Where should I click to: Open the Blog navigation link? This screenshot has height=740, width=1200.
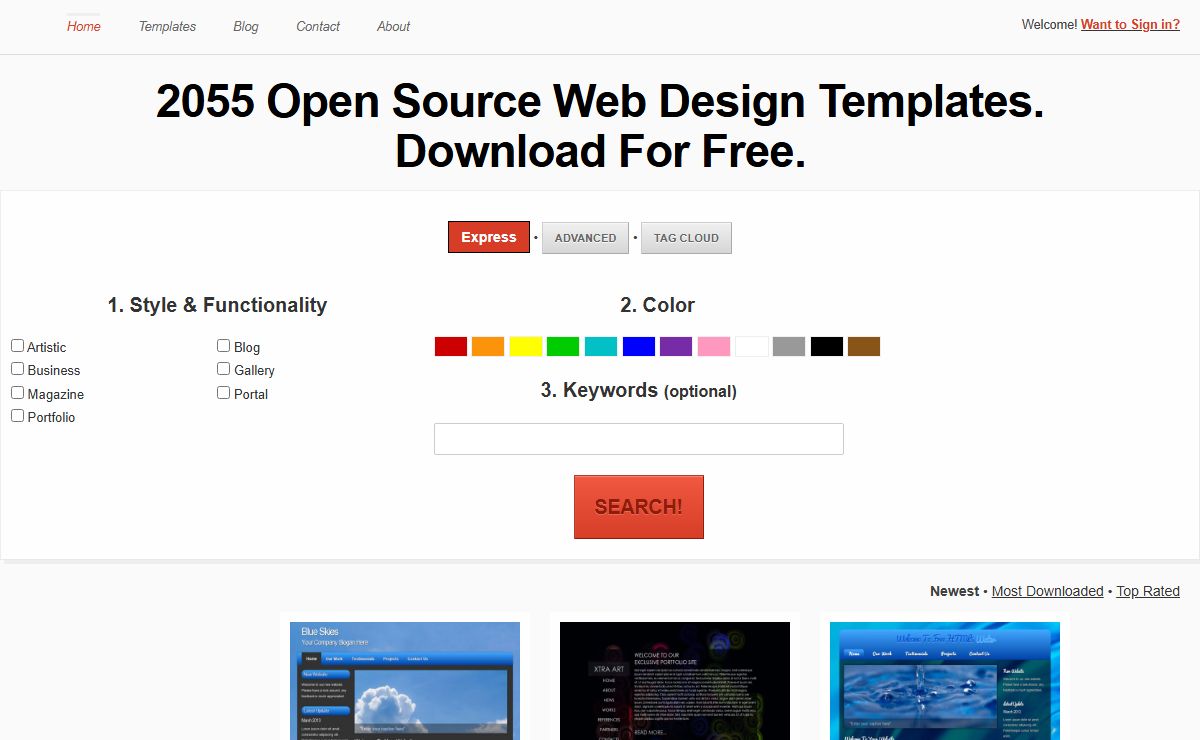click(x=246, y=26)
